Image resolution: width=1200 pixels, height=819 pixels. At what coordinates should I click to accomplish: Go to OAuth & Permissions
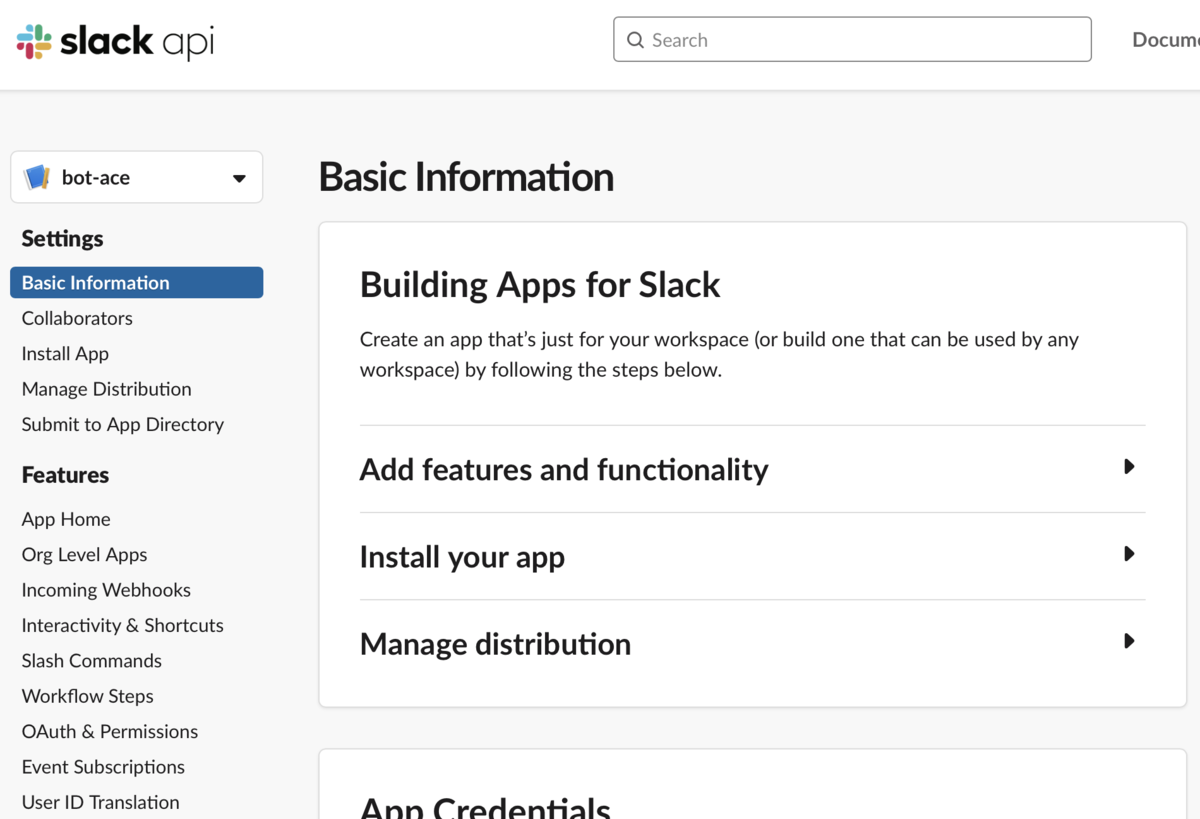110,731
